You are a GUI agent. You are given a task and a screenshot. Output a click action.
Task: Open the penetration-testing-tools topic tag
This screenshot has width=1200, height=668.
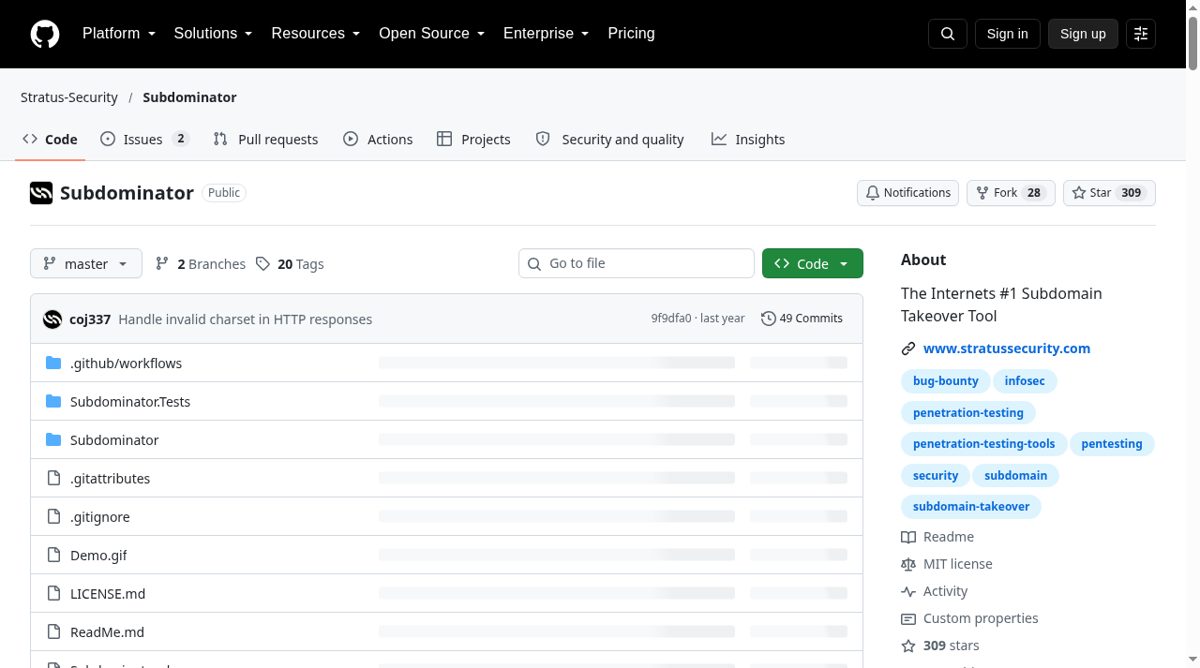tap(984, 444)
